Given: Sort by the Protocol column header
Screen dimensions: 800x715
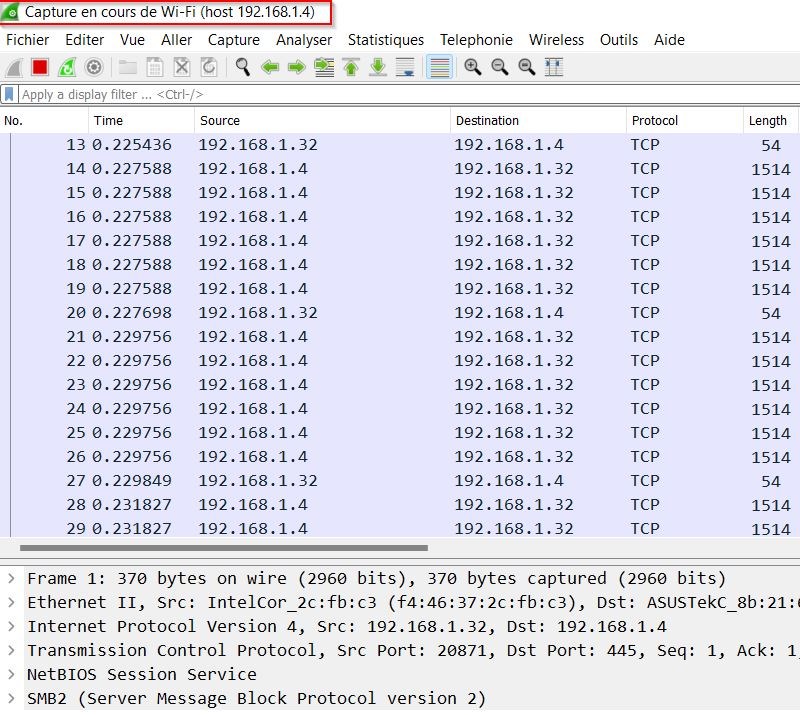Looking at the screenshot, I should pyautogui.click(x=655, y=121).
